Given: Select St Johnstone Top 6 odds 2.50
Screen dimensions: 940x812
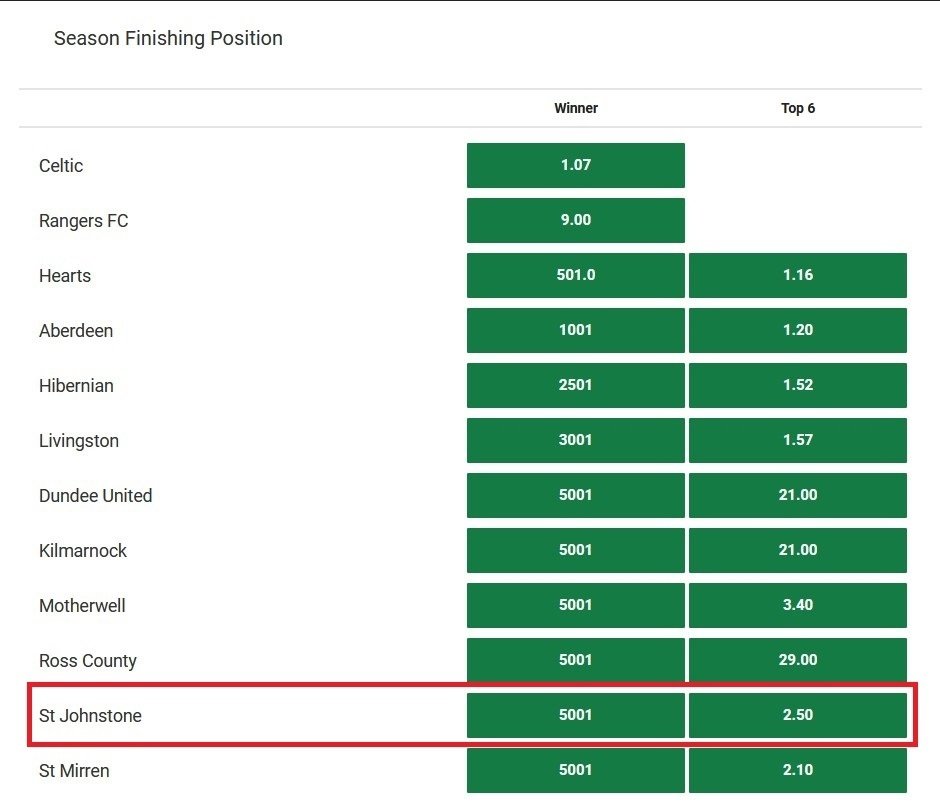Looking at the screenshot, I should pos(797,715).
